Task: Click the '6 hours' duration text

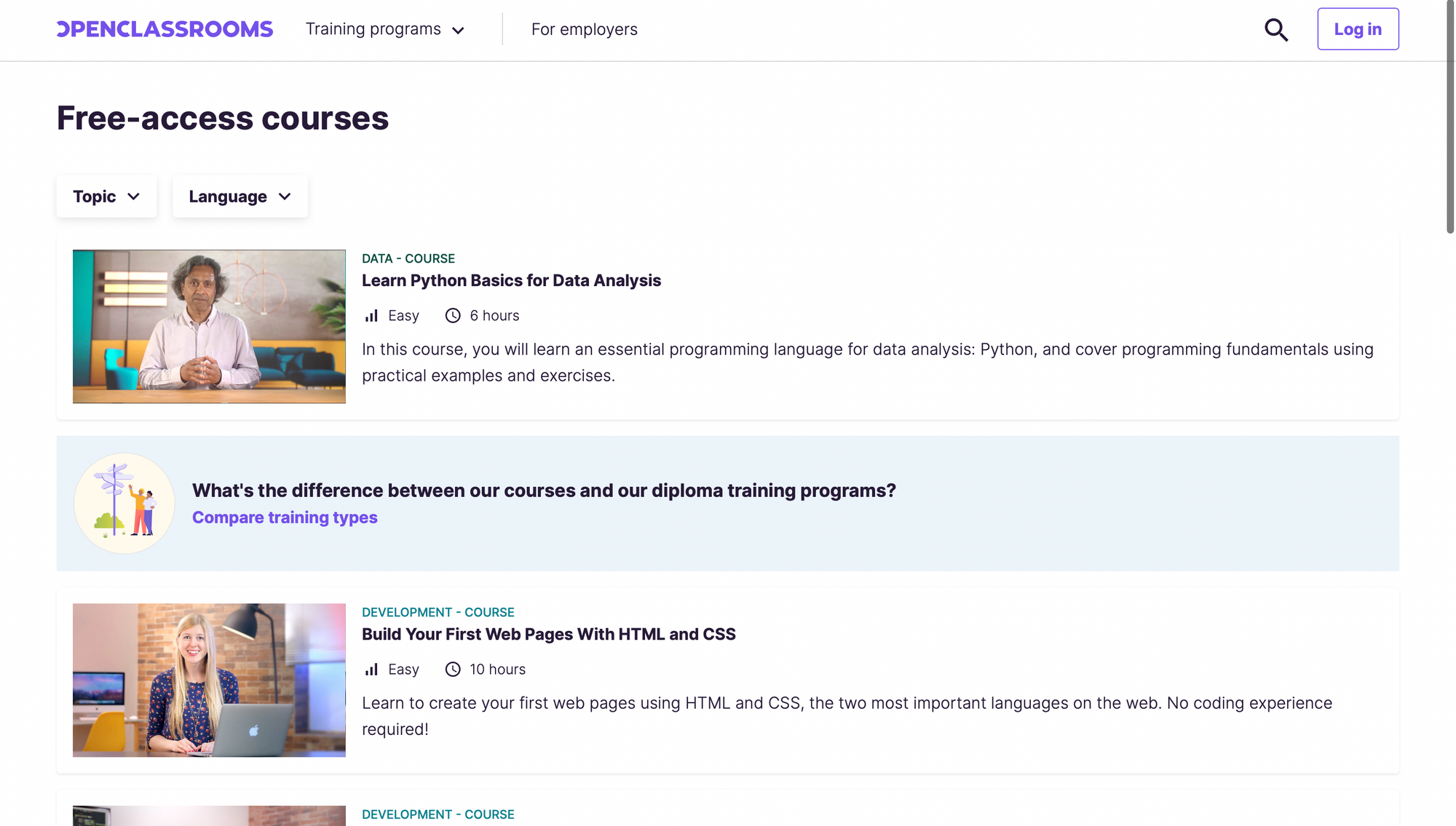Action: [494, 315]
